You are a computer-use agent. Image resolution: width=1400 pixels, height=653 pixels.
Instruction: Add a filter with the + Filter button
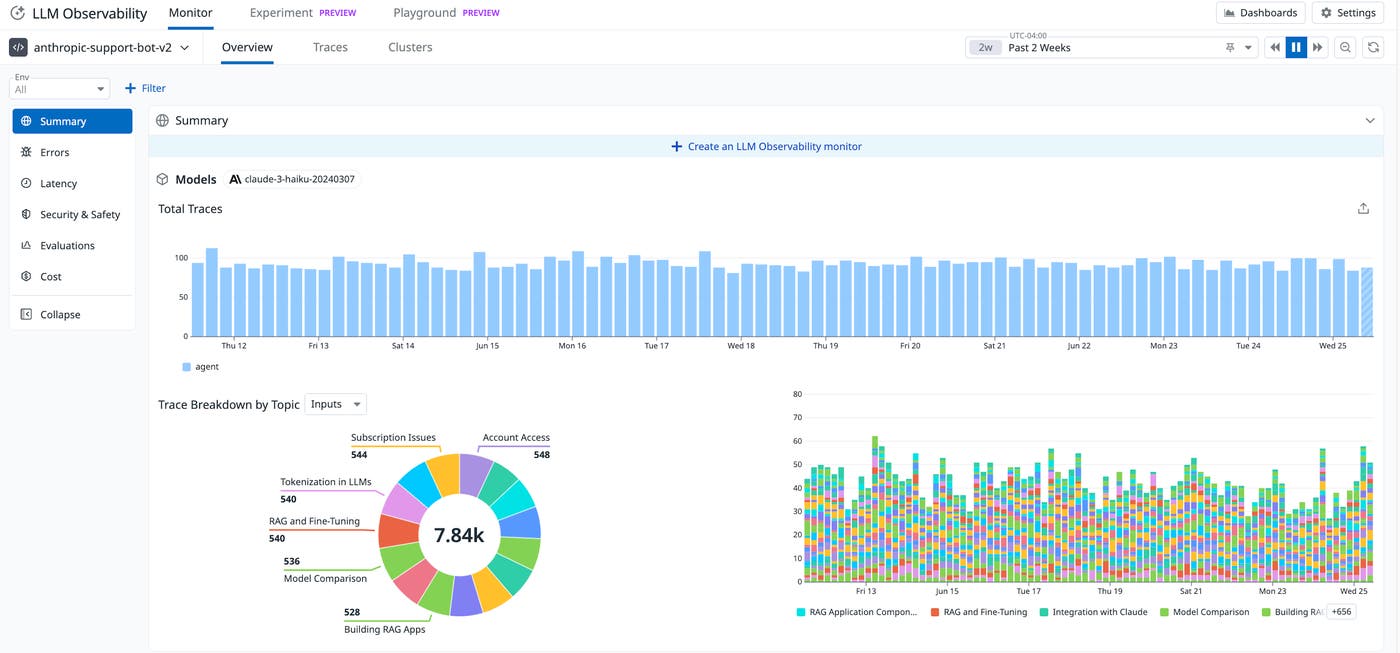point(146,88)
